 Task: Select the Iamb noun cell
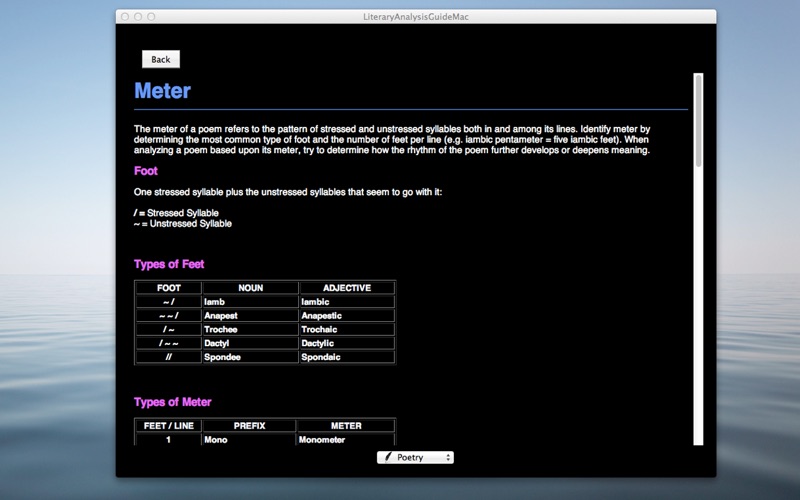(250, 302)
